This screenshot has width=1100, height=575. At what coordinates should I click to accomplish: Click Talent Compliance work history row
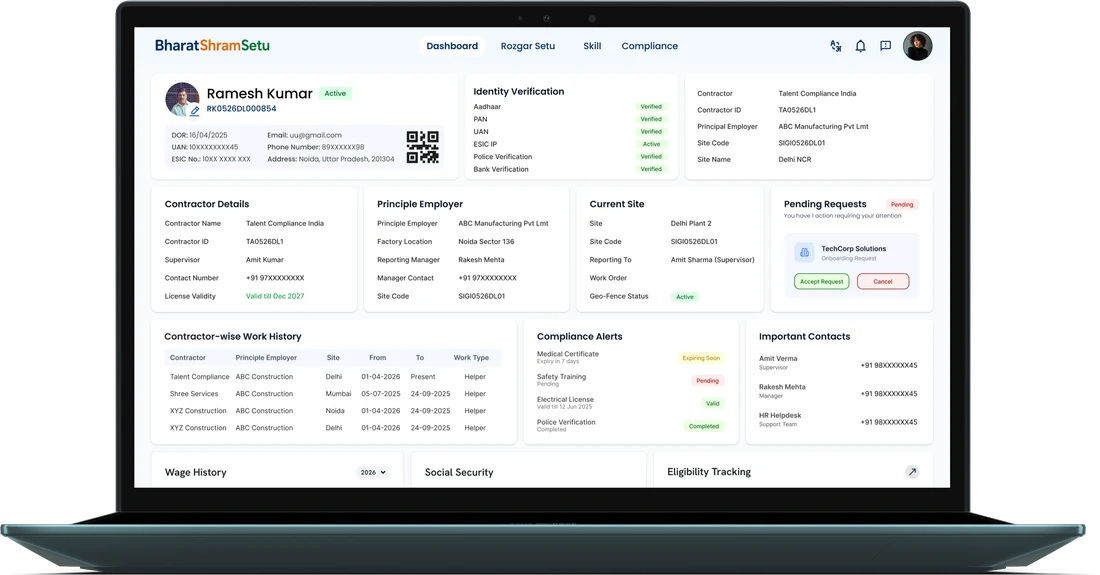click(x=333, y=377)
